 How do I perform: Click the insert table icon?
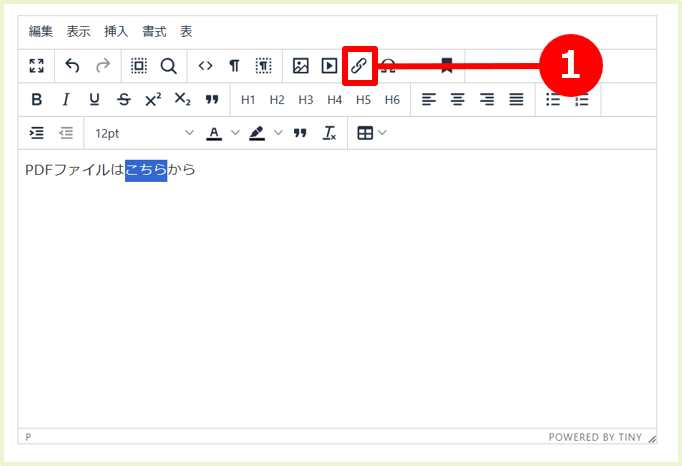coord(365,133)
